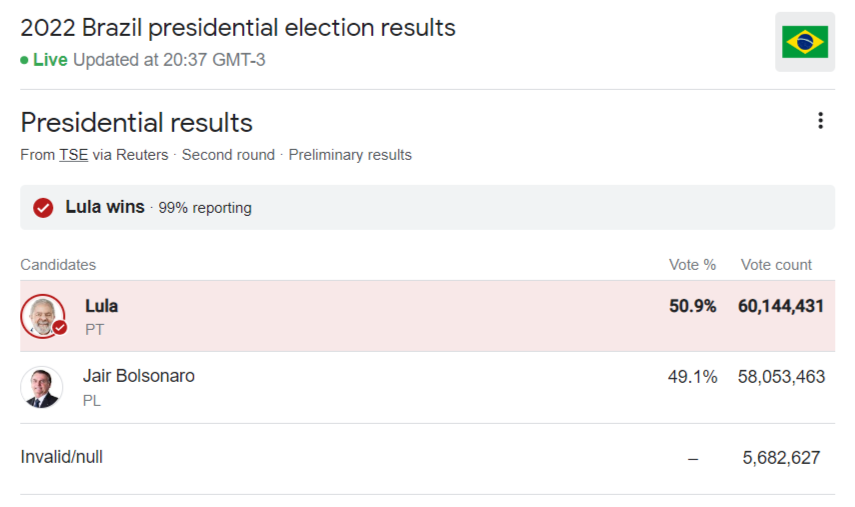Click the 2022 Brazil presidential election results title
The height and width of the screenshot is (507, 855).
[x=238, y=28]
